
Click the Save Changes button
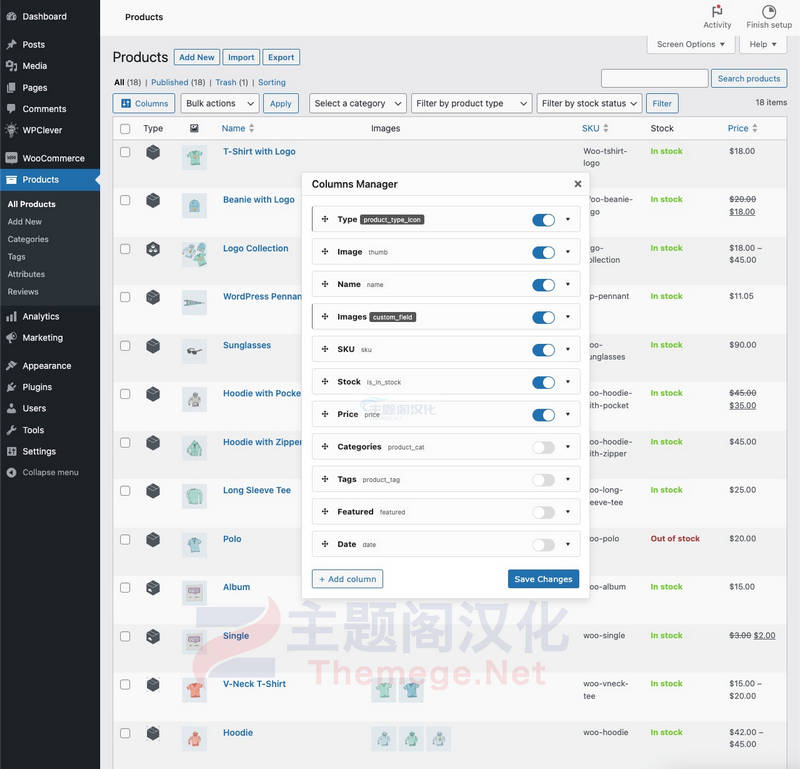click(543, 579)
